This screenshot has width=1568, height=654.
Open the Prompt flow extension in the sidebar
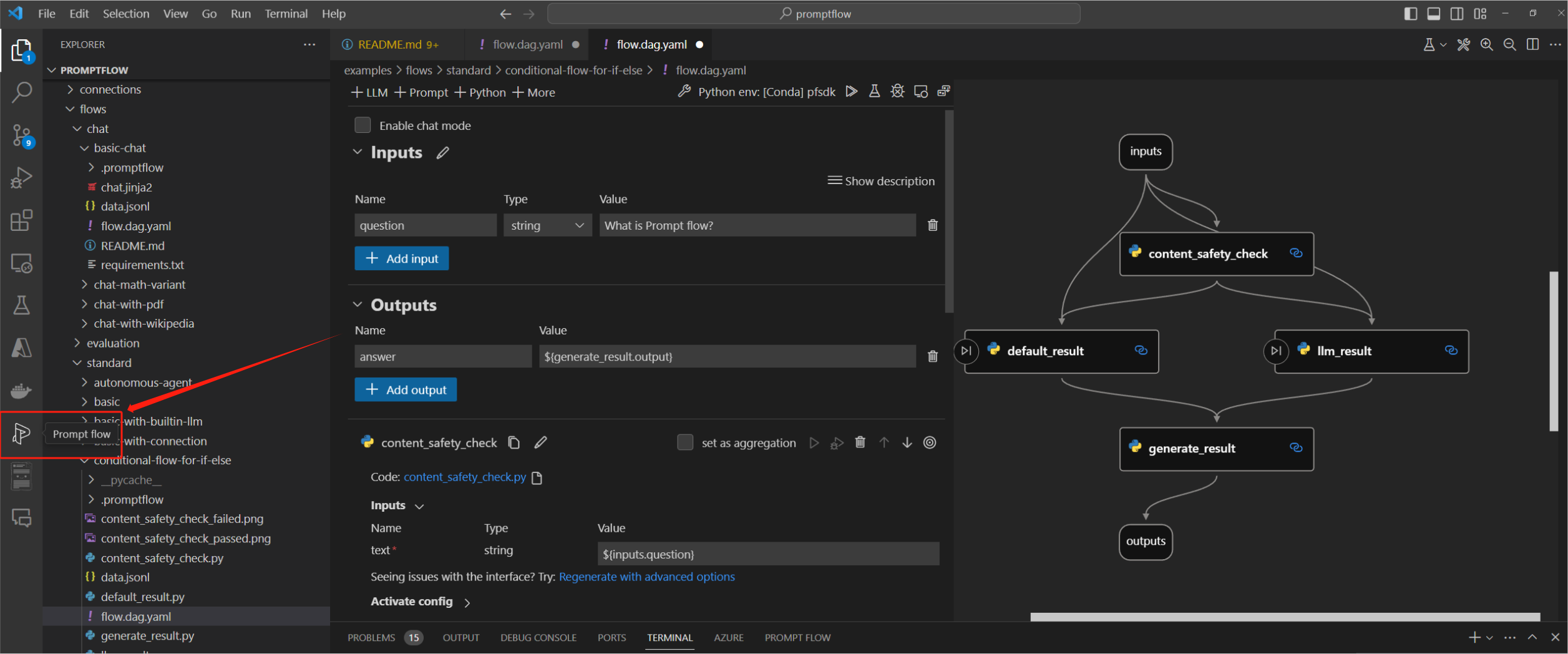coord(21,434)
